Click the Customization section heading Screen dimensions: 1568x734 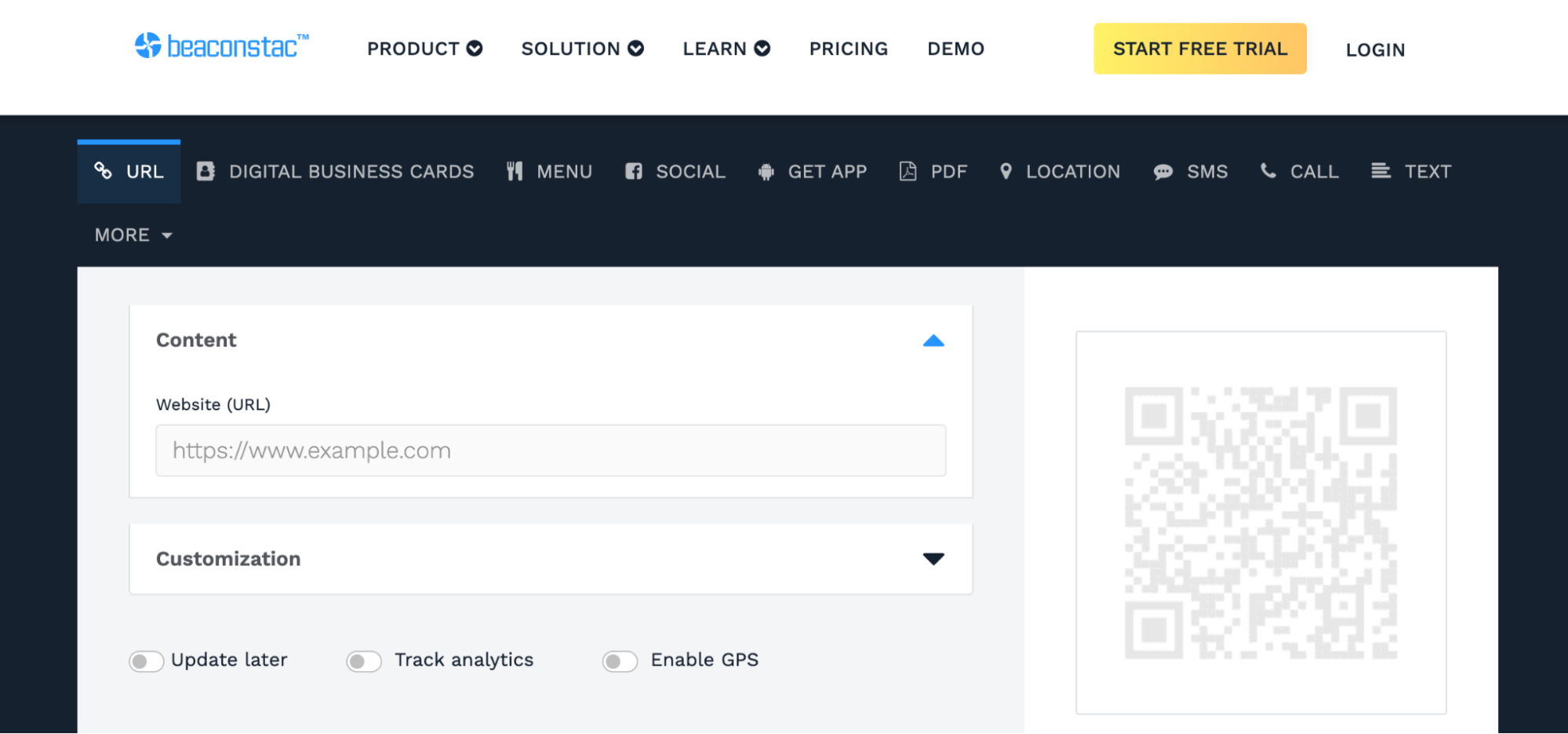click(228, 558)
